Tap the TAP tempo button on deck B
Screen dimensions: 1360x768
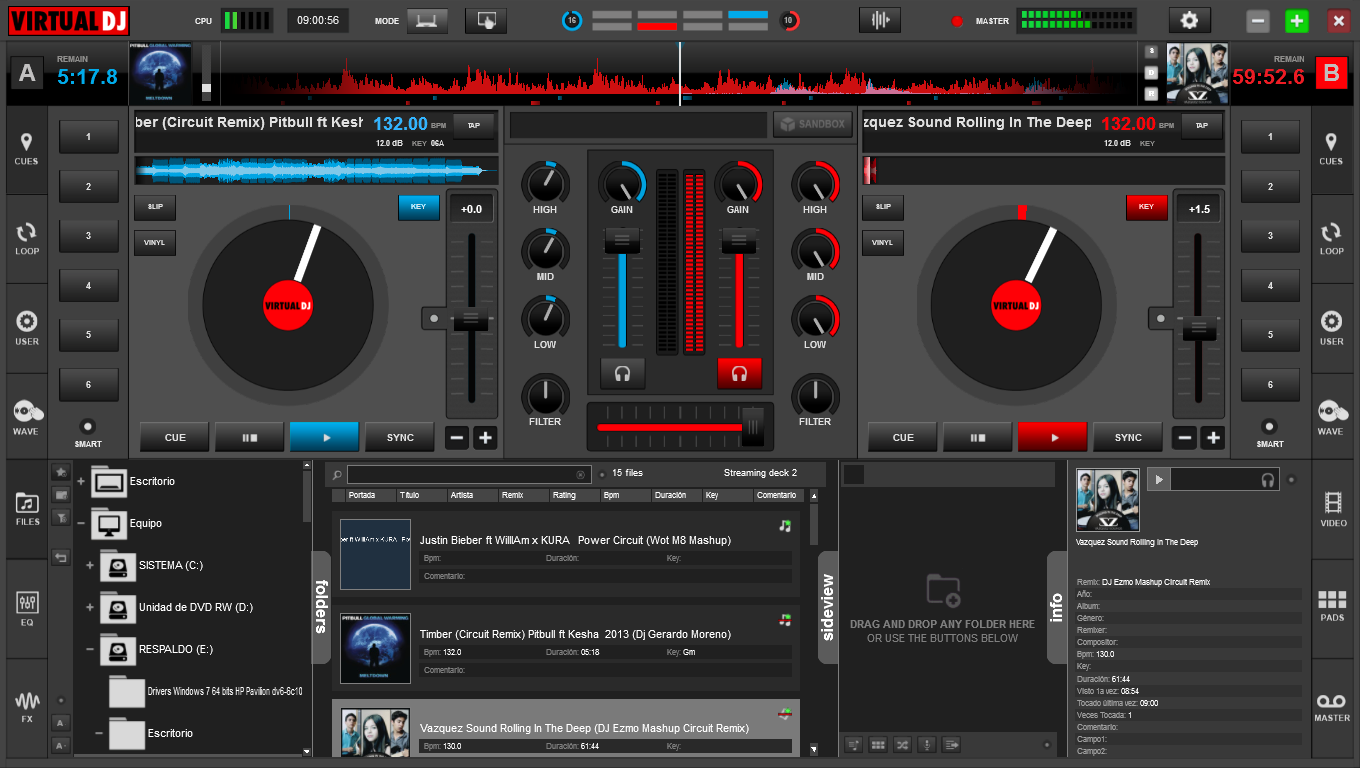click(x=1202, y=125)
